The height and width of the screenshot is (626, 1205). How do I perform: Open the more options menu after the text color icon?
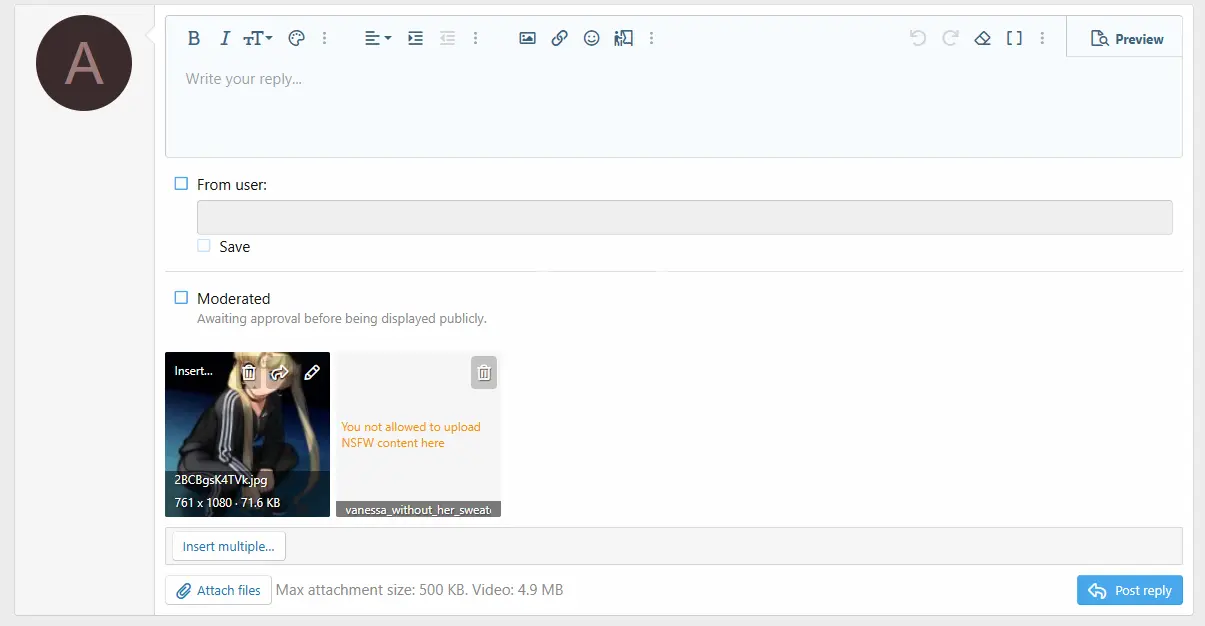coord(324,38)
